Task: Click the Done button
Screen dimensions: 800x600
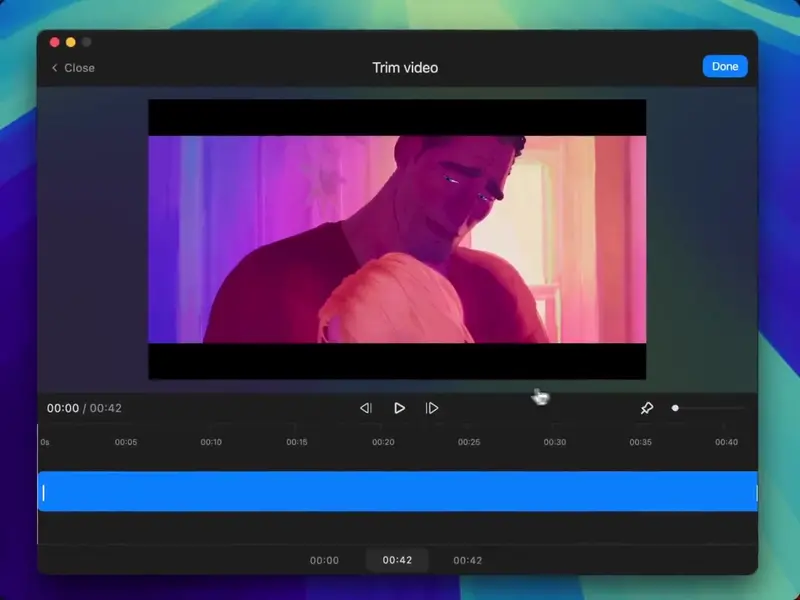Action: [x=724, y=66]
